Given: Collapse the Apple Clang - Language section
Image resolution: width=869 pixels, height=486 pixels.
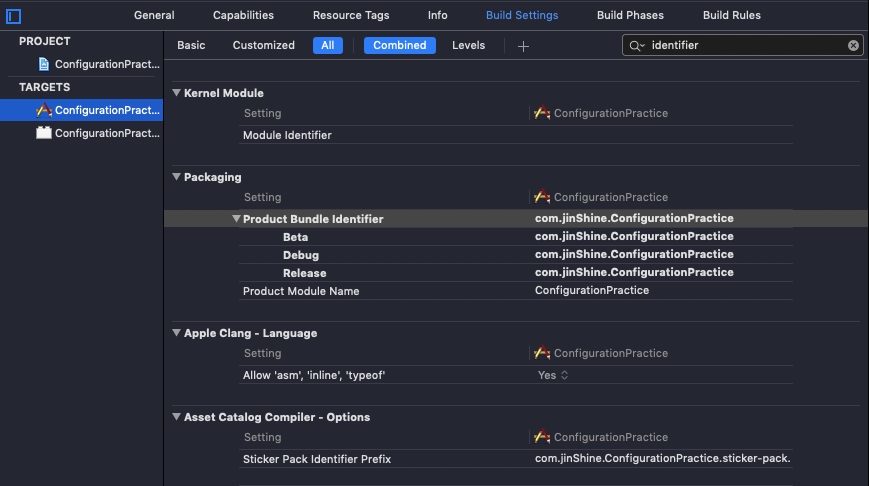Looking at the screenshot, I should pyautogui.click(x=176, y=333).
